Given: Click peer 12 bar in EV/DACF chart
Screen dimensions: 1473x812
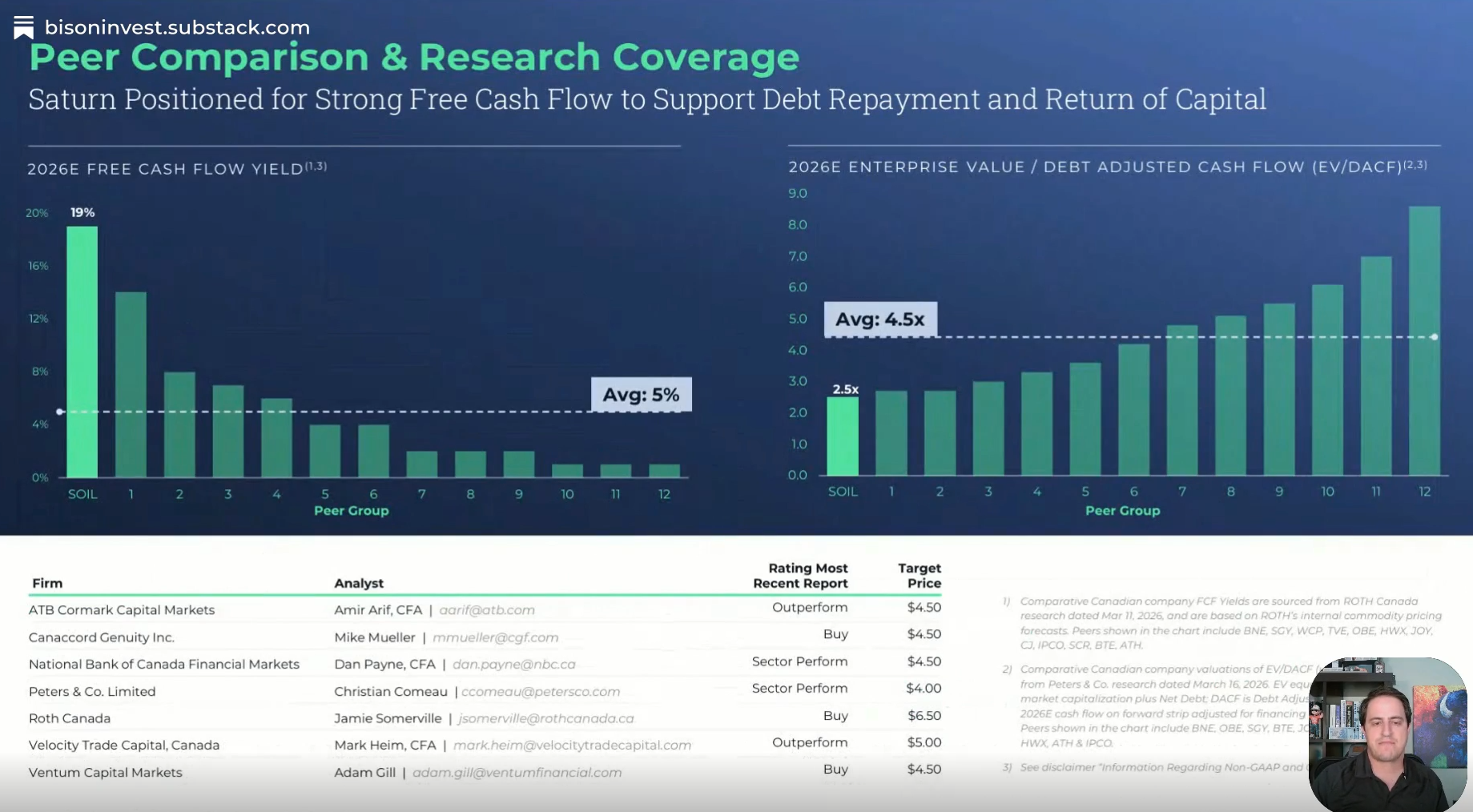Looking at the screenshot, I should point(1424,340).
